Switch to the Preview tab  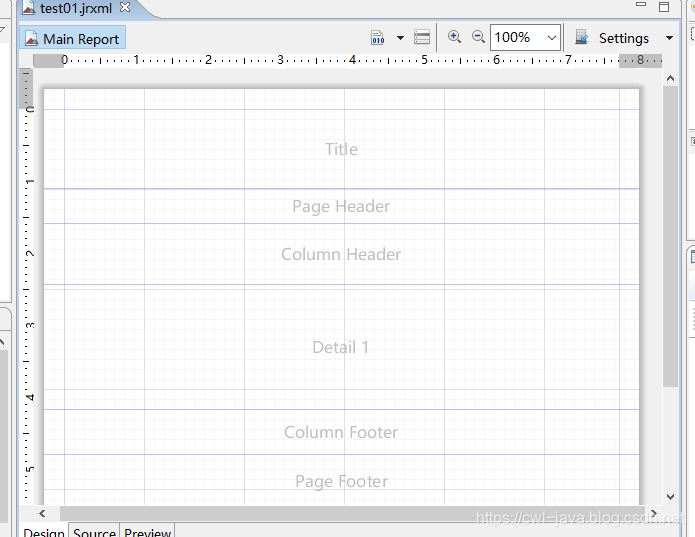point(148,531)
